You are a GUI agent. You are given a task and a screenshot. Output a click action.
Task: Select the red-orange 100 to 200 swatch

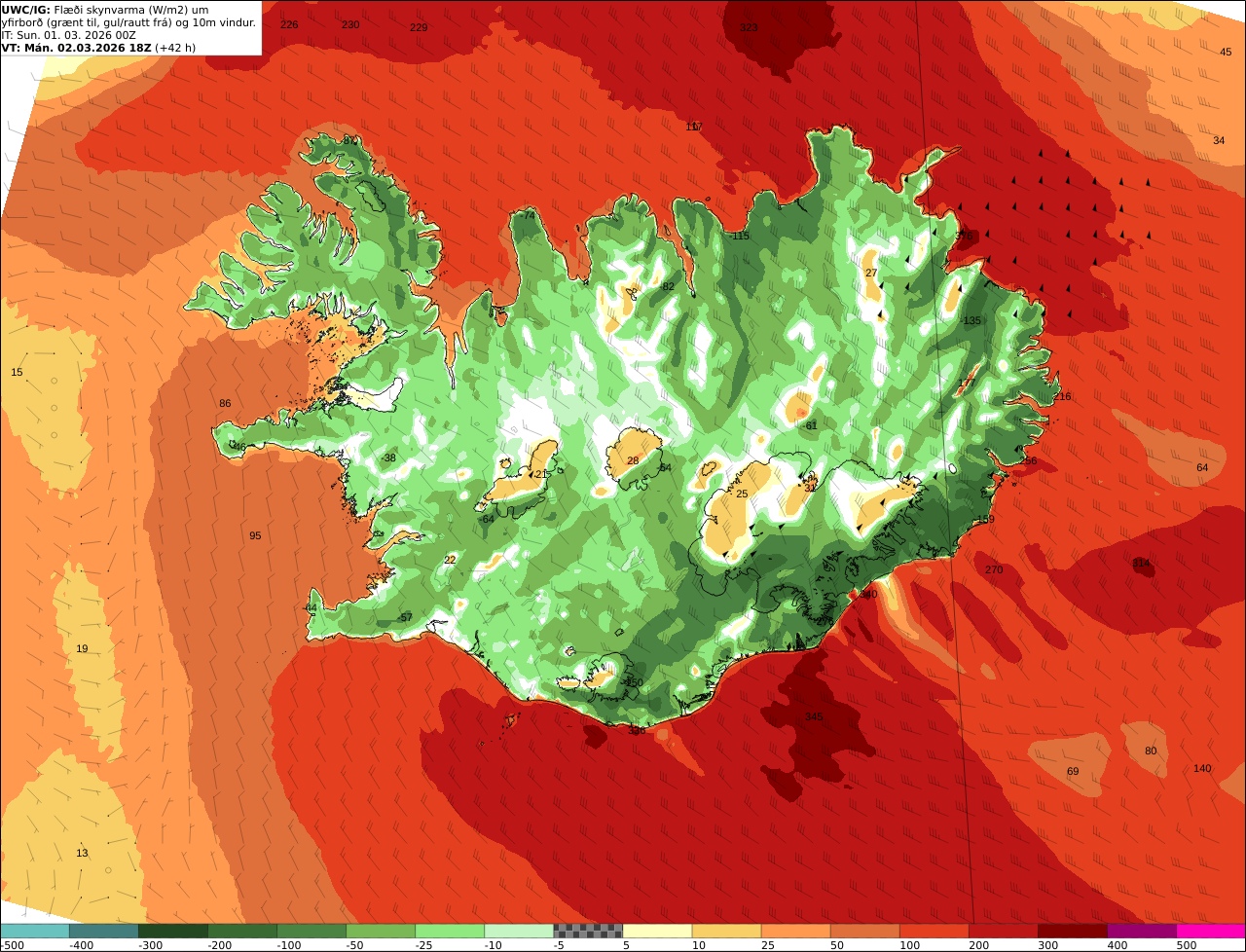tap(934, 931)
